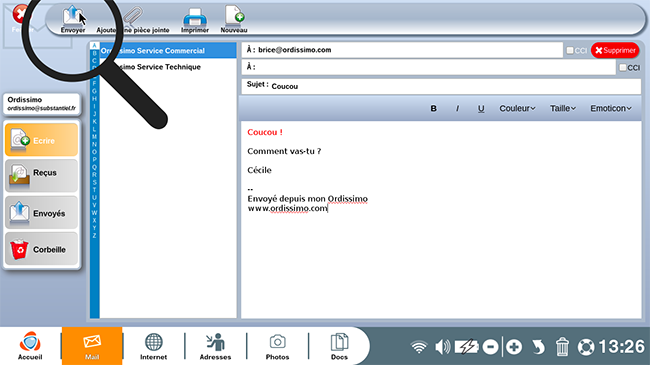Open the Corbeille trash folder
Image resolution: width=650 pixels, height=365 pixels.
41,249
